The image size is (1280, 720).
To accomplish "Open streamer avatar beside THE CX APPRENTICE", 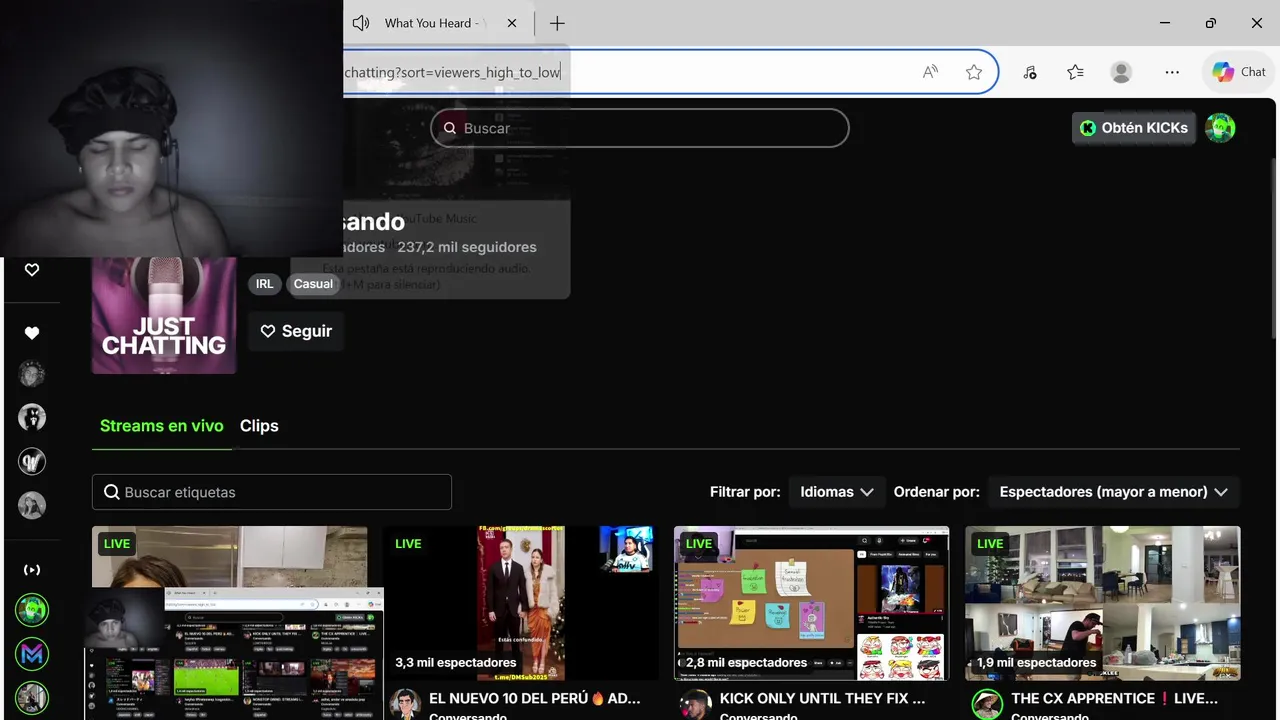I will [x=987, y=704].
